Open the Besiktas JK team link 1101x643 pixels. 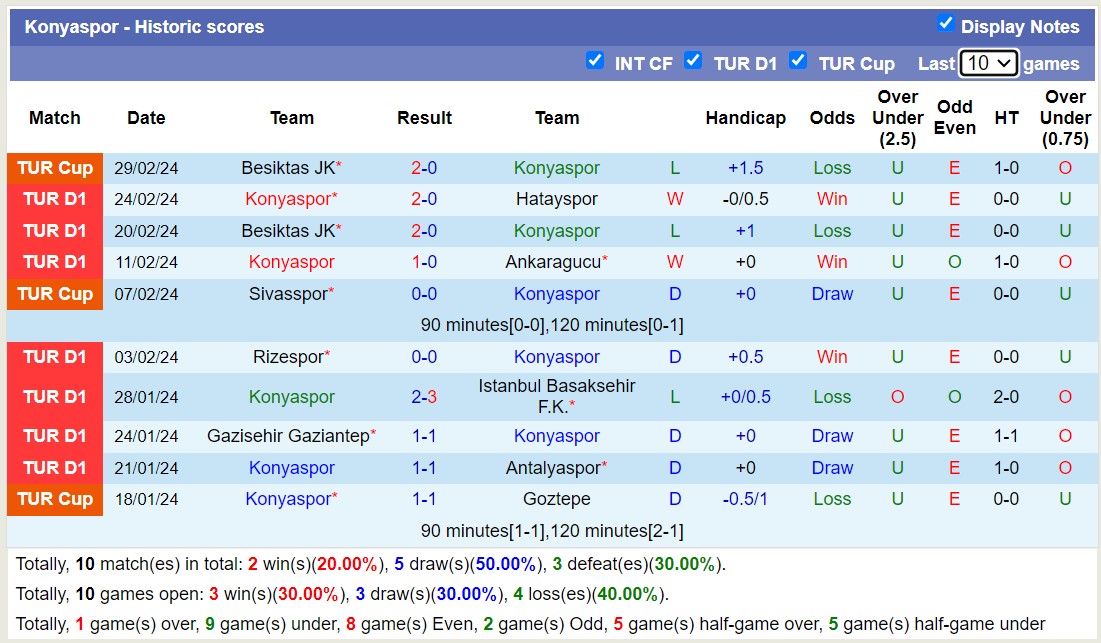click(287, 168)
